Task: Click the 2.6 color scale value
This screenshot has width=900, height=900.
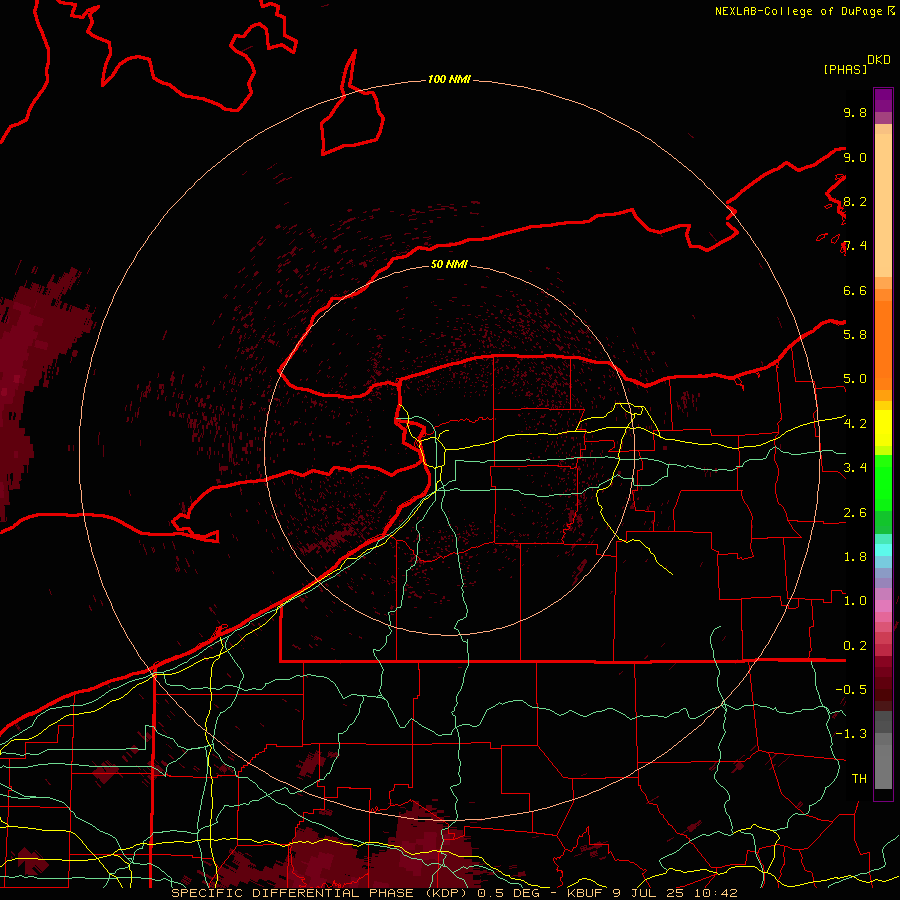Action: [x=855, y=513]
